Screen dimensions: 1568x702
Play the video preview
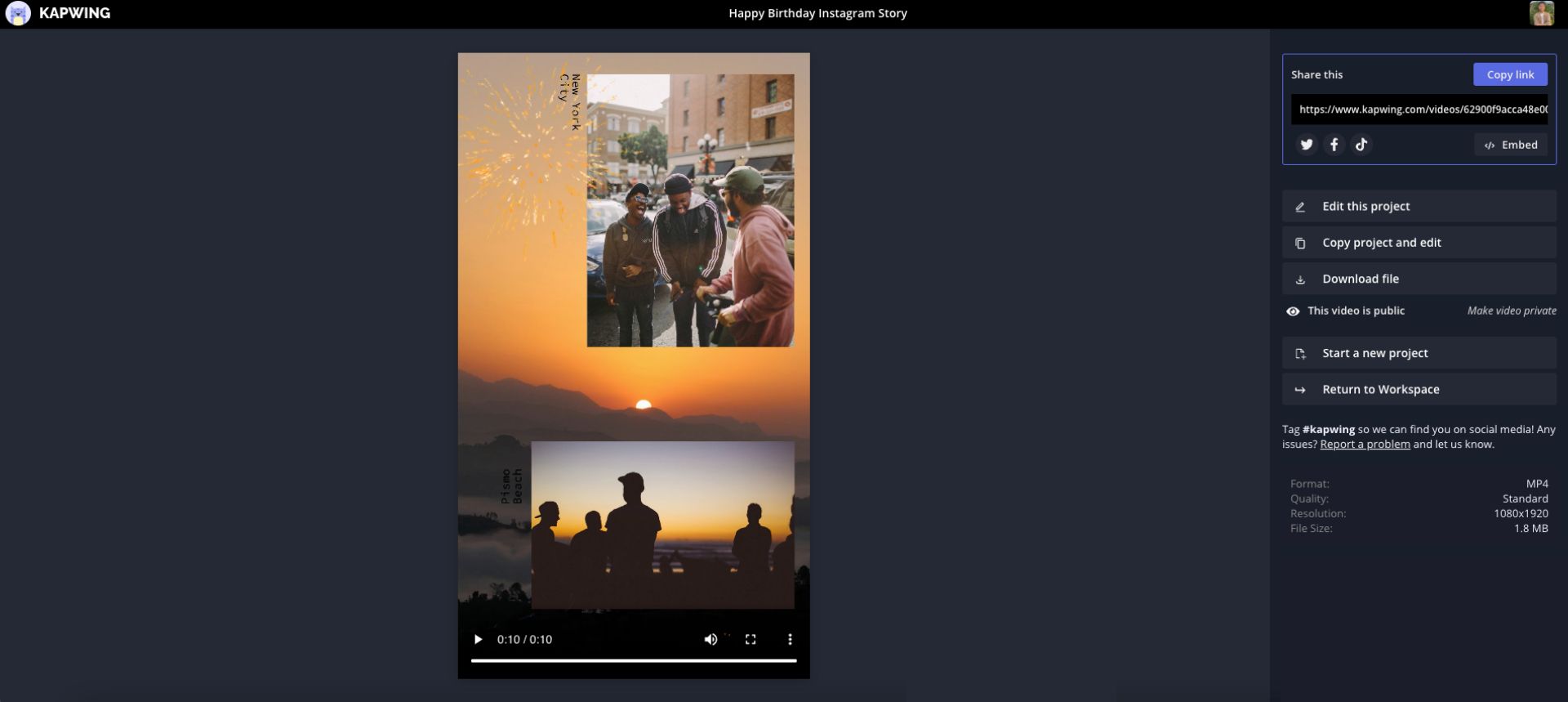point(478,639)
